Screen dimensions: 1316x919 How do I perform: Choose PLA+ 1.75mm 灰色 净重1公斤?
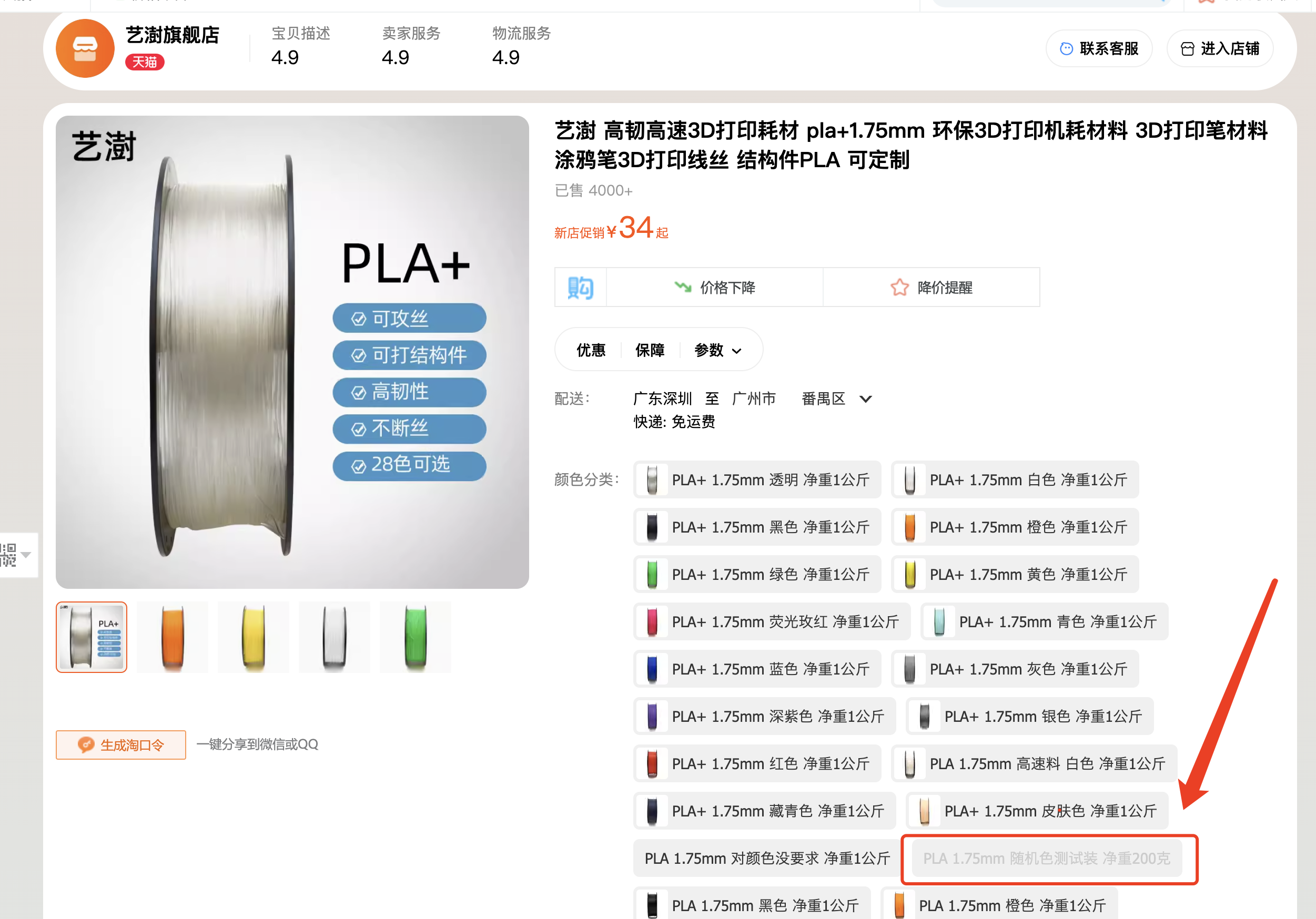click(x=1015, y=669)
